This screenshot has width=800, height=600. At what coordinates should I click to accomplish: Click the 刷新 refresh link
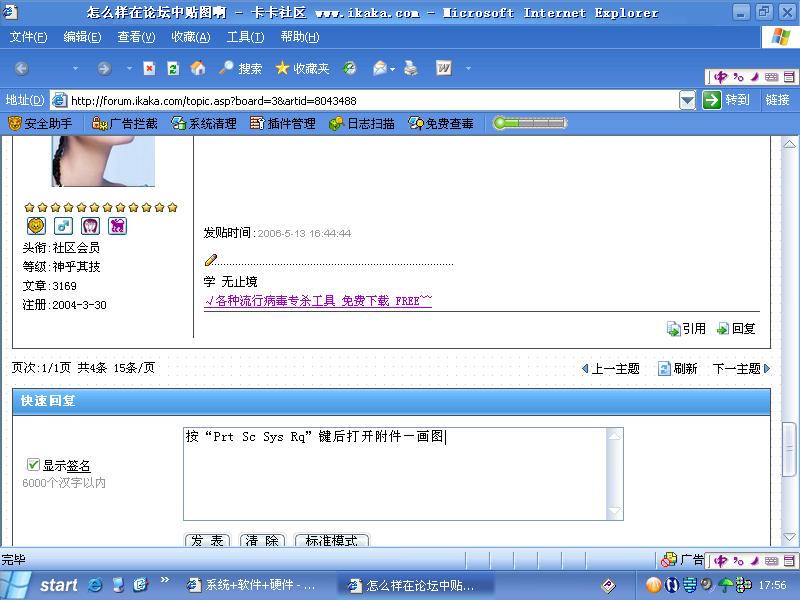click(678, 368)
